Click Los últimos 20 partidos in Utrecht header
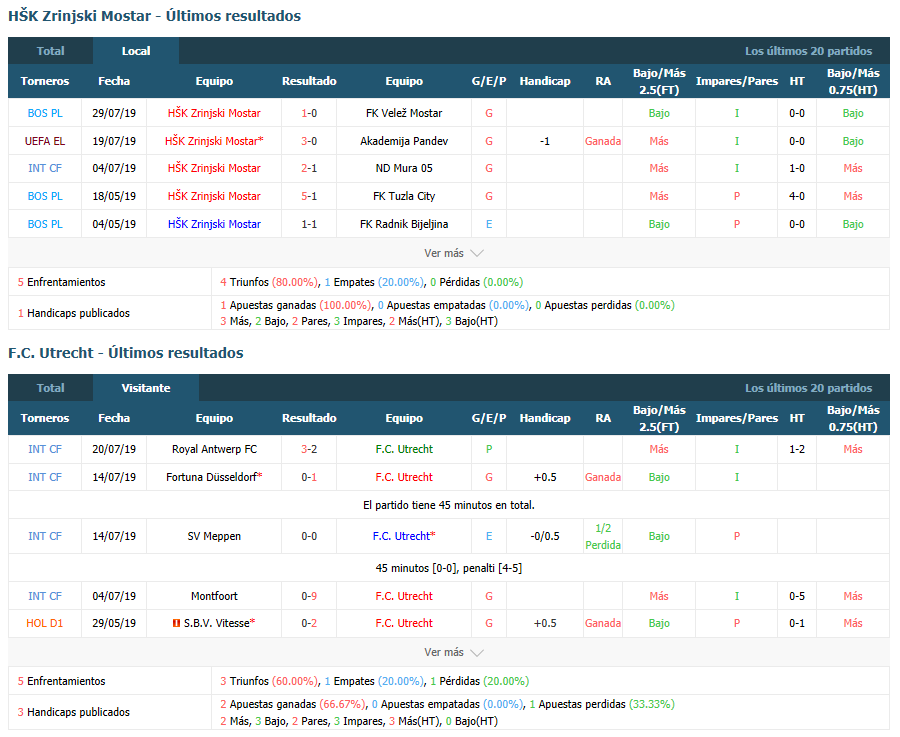900x737 pixels. [808, 388]
